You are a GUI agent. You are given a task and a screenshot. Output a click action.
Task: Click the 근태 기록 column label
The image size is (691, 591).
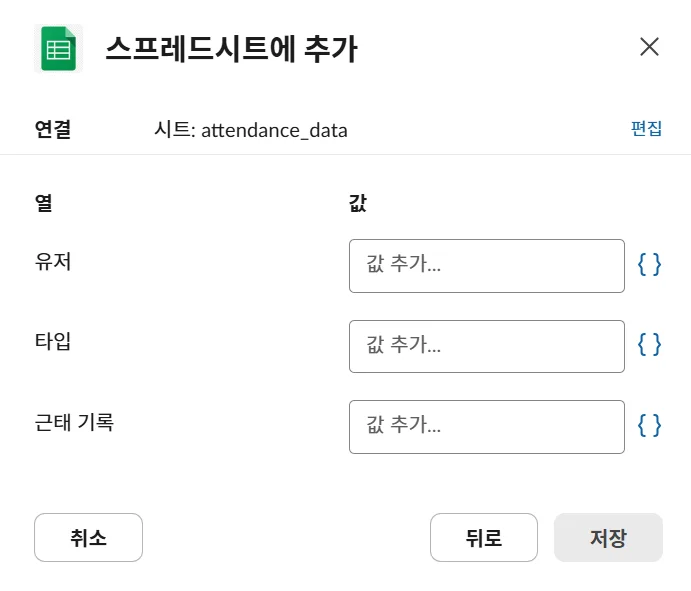coord(74,422)
